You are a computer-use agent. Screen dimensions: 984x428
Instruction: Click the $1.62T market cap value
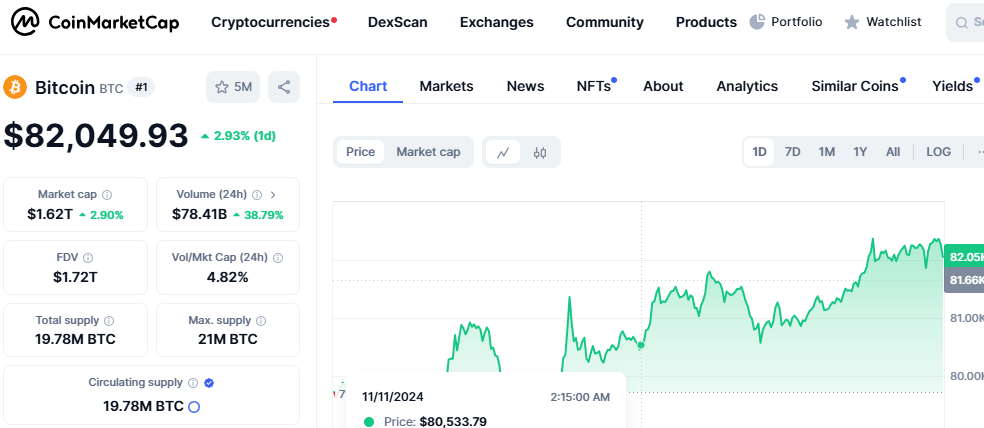[x=50, y=215]
